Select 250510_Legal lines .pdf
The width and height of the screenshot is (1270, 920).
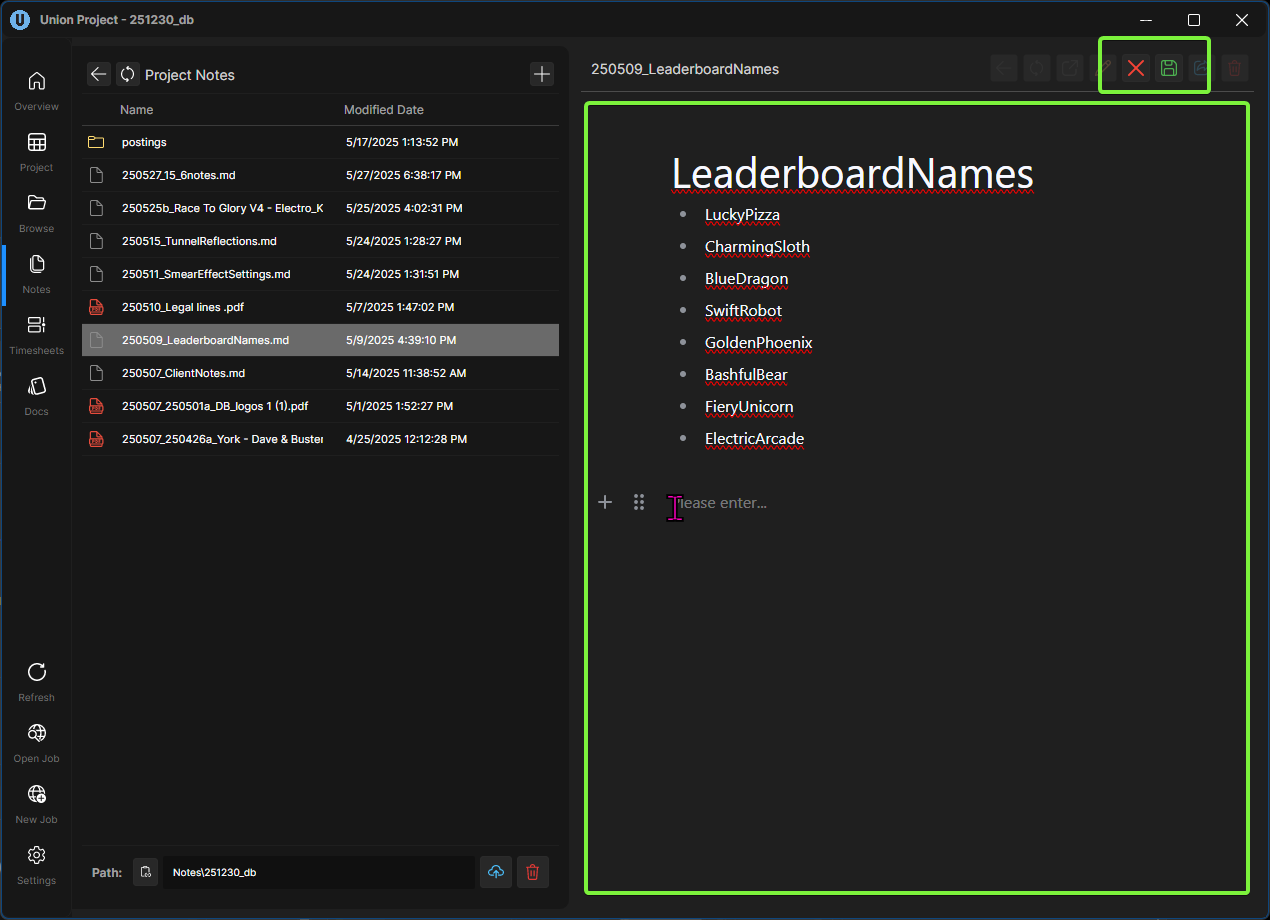[x=320, y=307]
